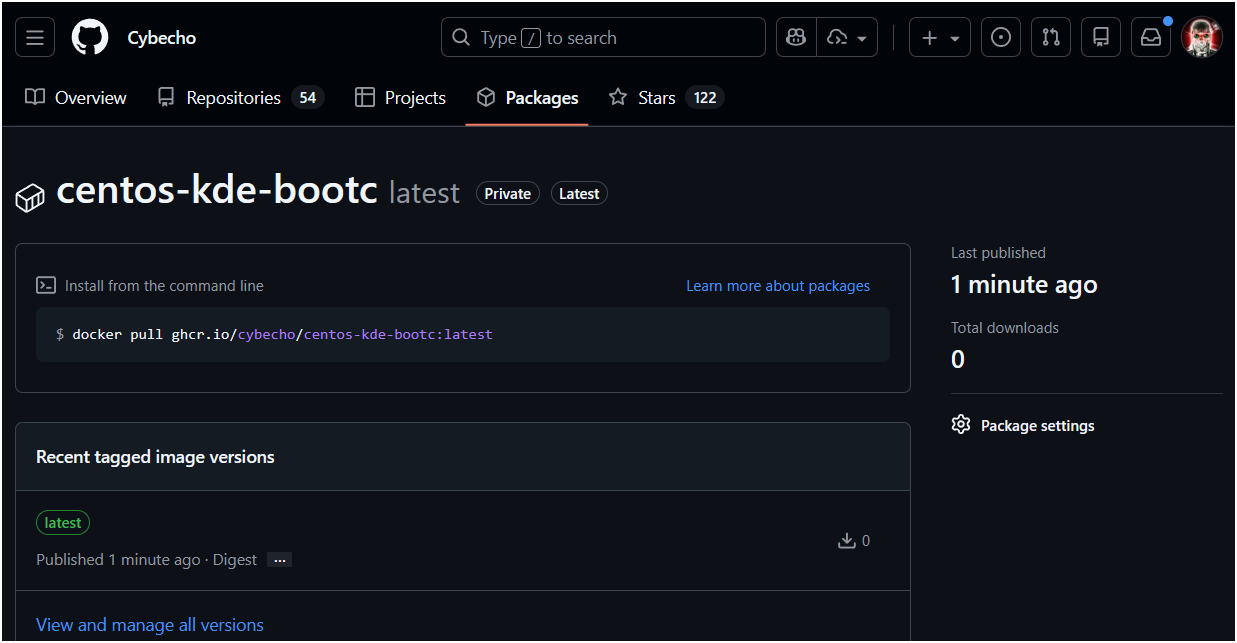Image resolution: width=1237 pixels, height=643 pixels.
Task: Expand the Copilot options dropdown
Action: [847, 38]
